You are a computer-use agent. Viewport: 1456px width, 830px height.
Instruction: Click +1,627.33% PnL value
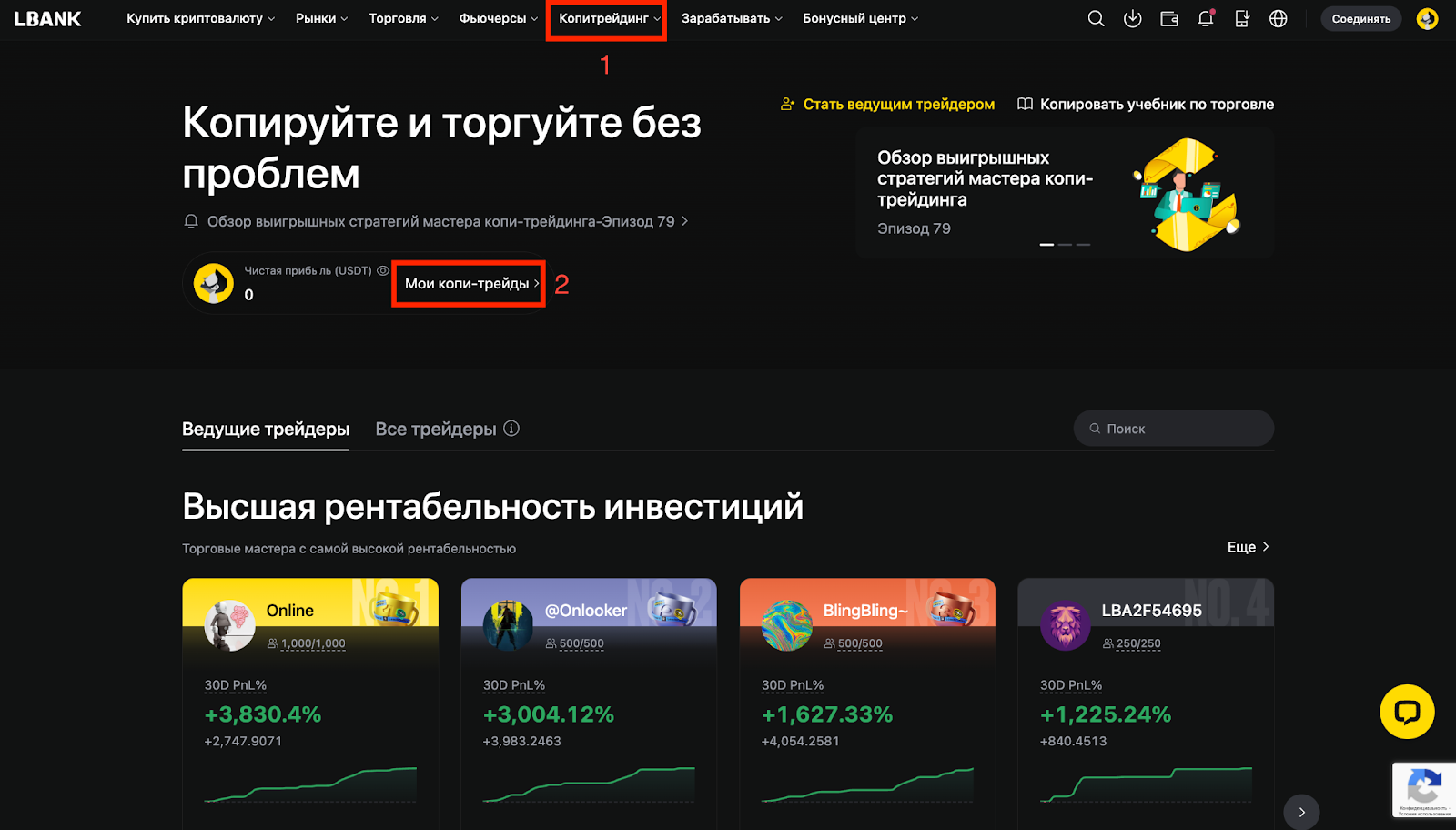point(827,714)
